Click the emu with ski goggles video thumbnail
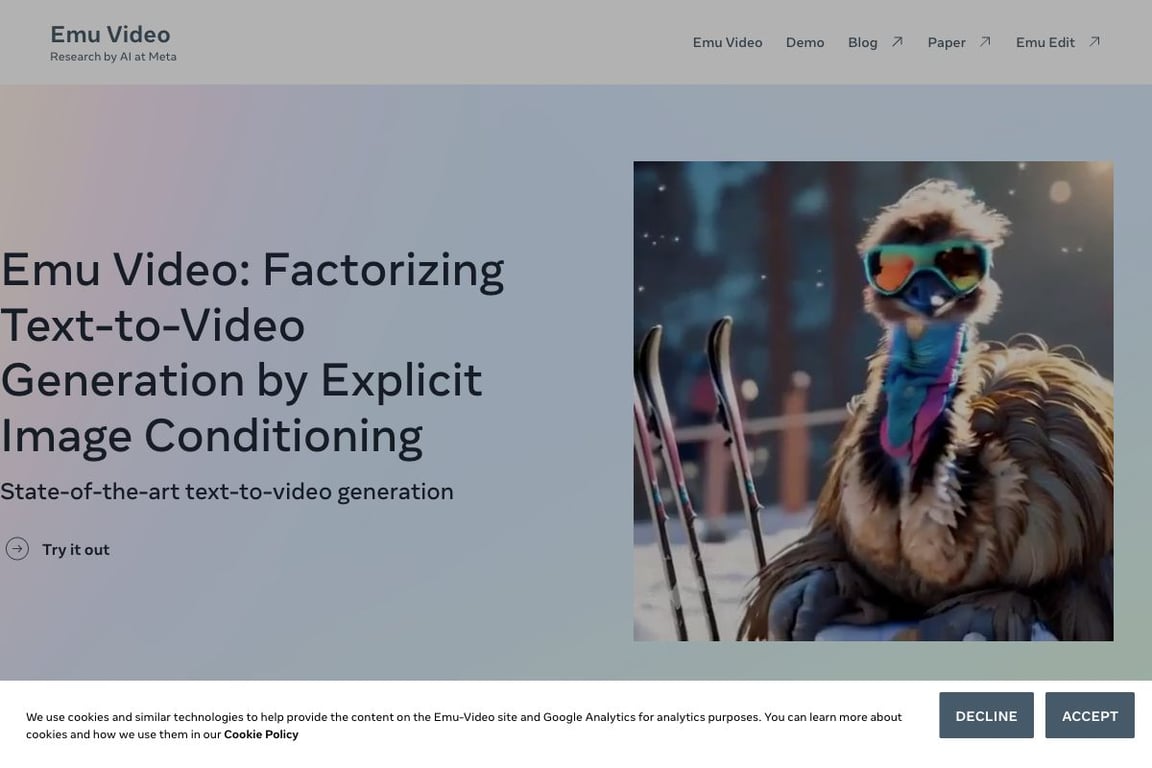 click(873, 401)
